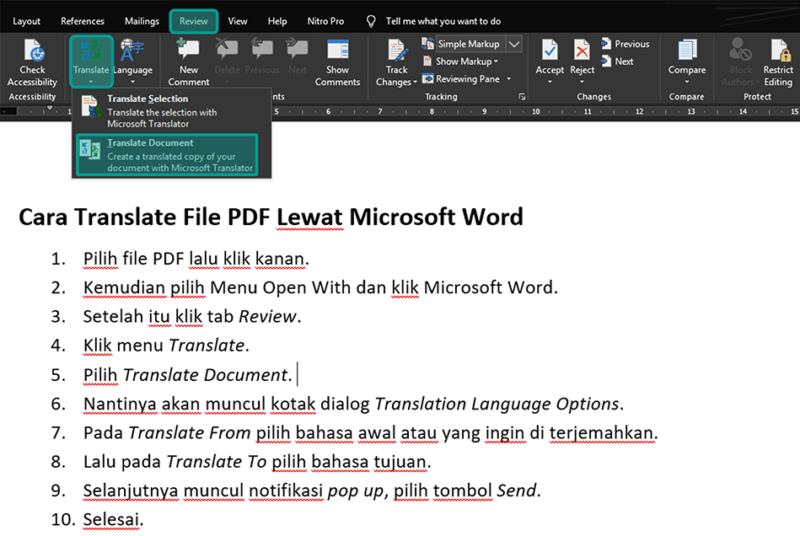Click list item 'Klik menu Translate.'
The width and height of the screenshot is (800, 536).
166,346
